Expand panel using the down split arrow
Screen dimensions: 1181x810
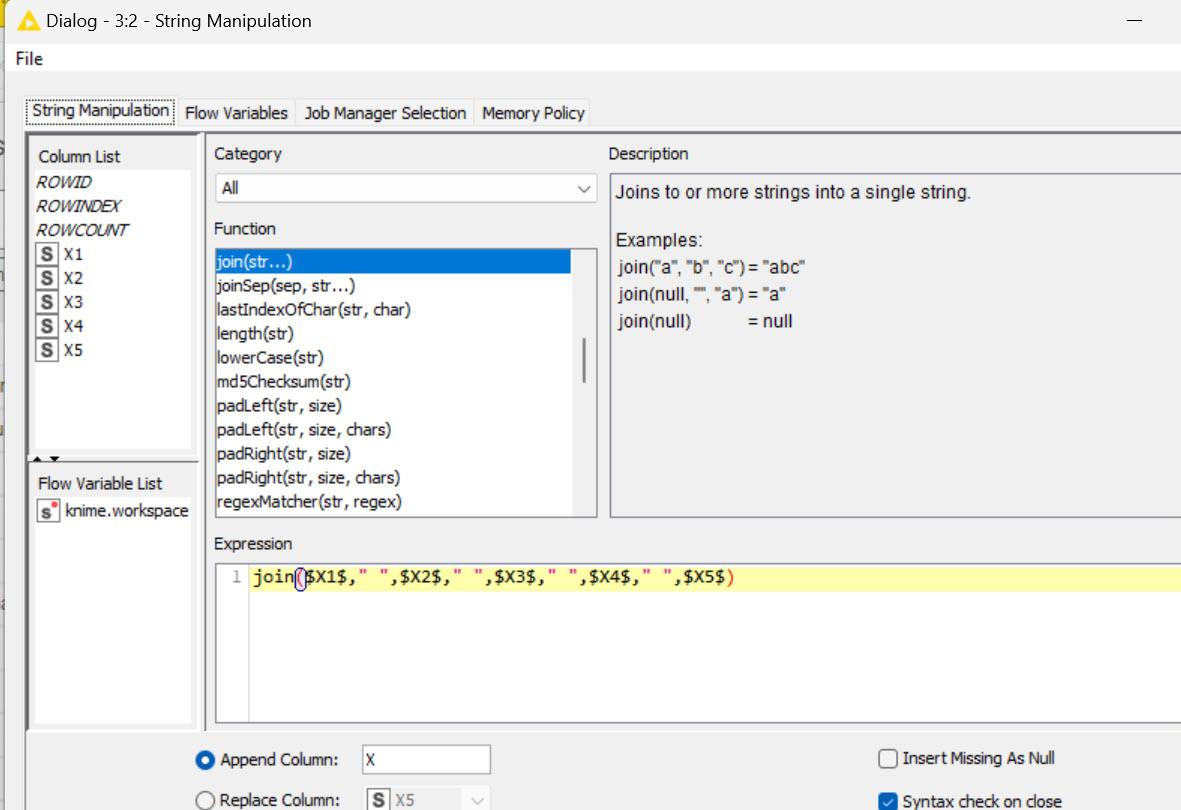54,459
